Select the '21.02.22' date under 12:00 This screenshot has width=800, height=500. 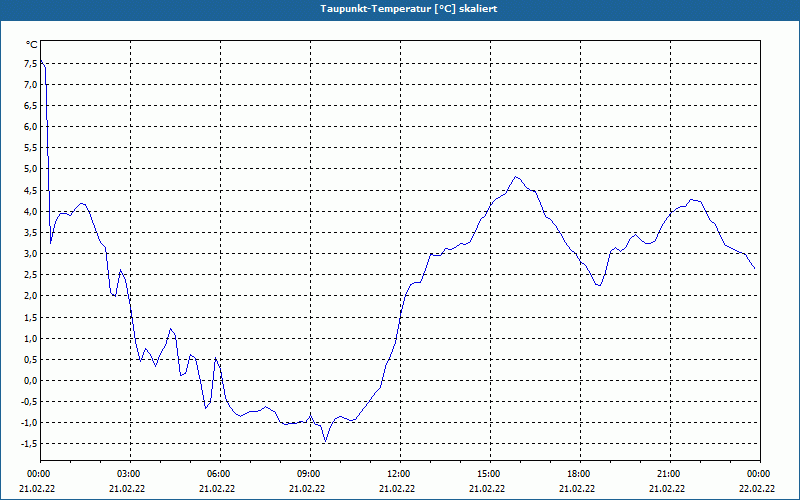point(397,489)
